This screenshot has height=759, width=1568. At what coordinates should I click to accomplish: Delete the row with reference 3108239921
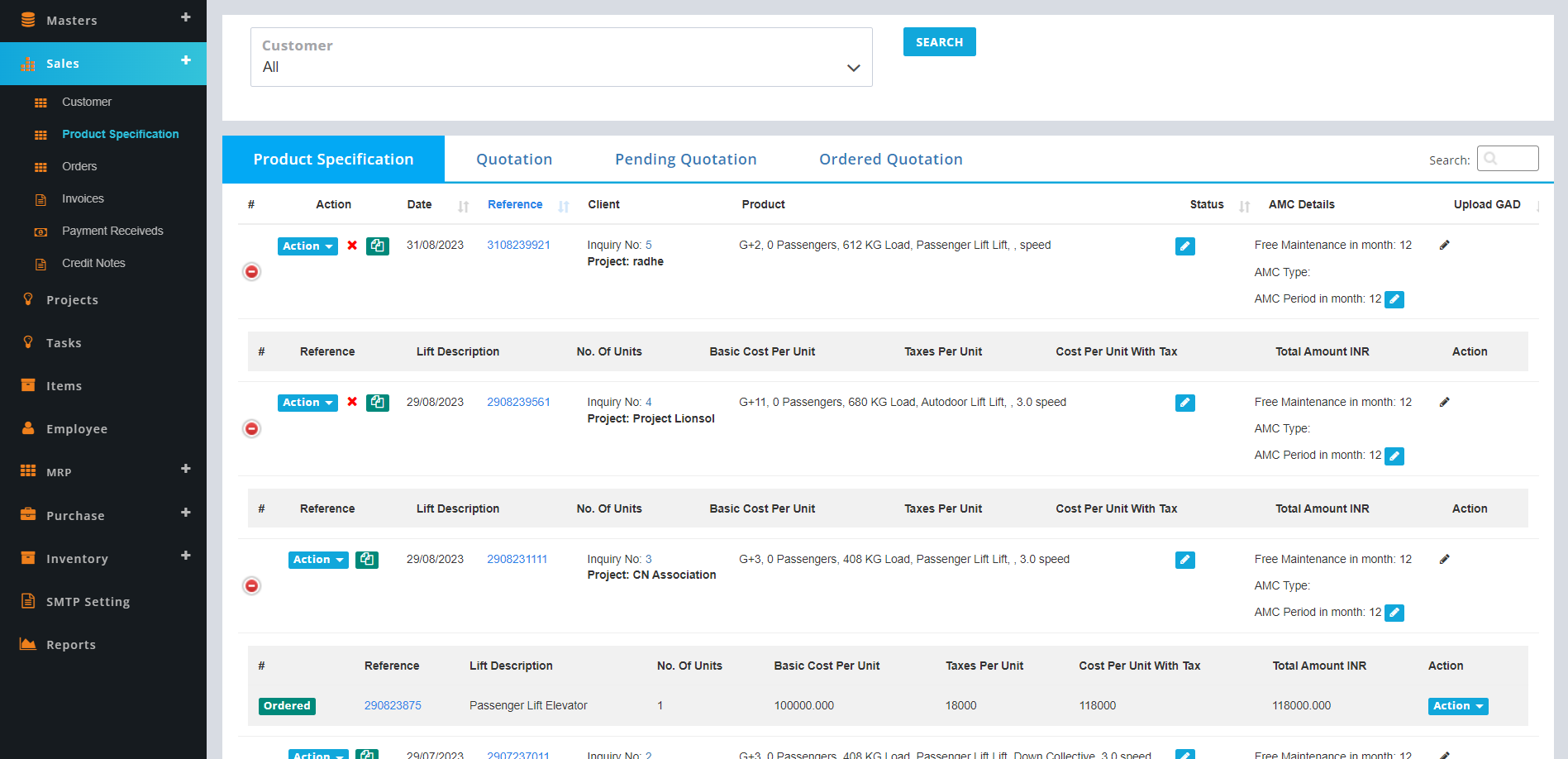(352, 246)
